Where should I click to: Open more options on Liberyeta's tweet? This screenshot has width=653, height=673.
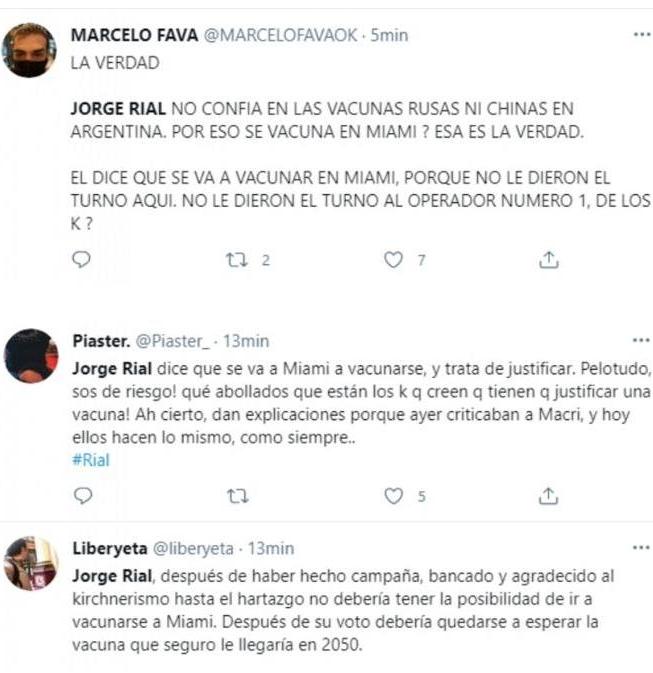[641, 548]
